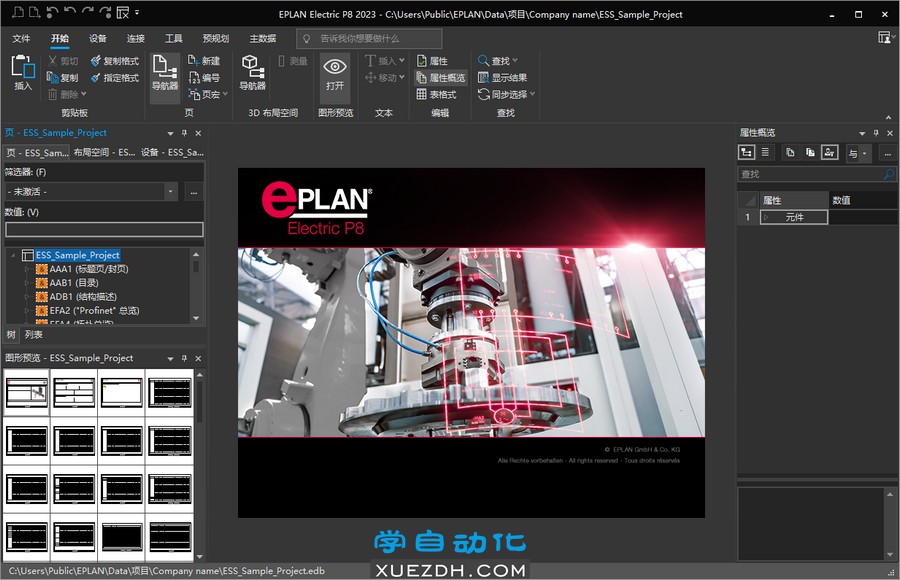900x580 pixels.
Task: Click the 数值: (V) input field
Action: pos(104,230)
